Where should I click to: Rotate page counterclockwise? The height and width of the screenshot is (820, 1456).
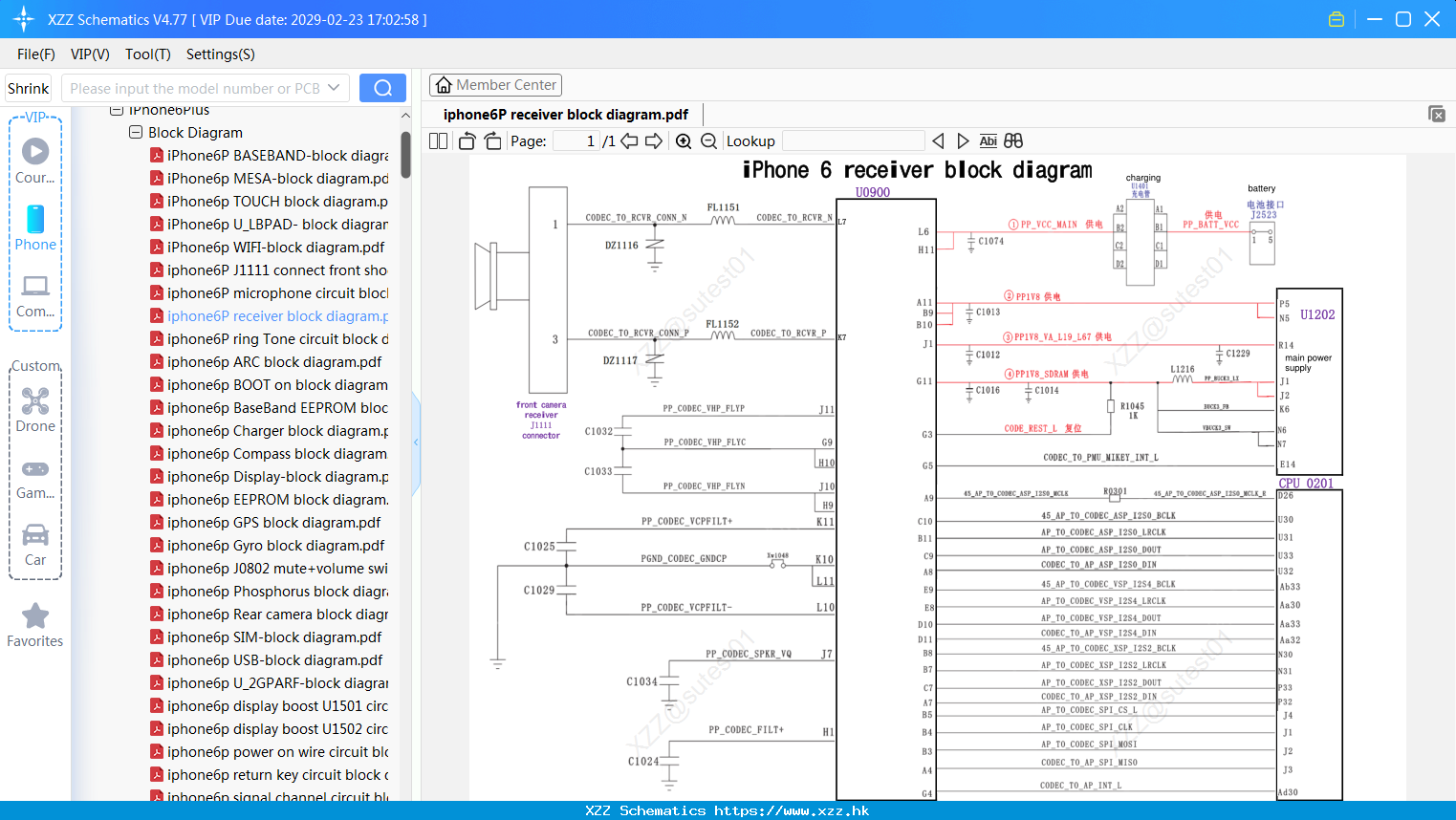click(x=467, y=140)
